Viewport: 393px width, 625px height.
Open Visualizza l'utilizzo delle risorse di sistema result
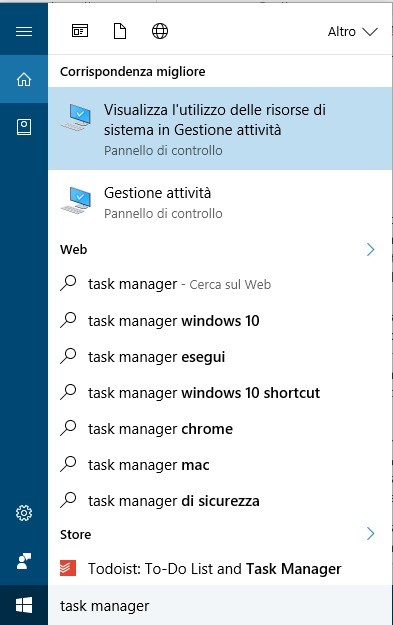[220, 129]
